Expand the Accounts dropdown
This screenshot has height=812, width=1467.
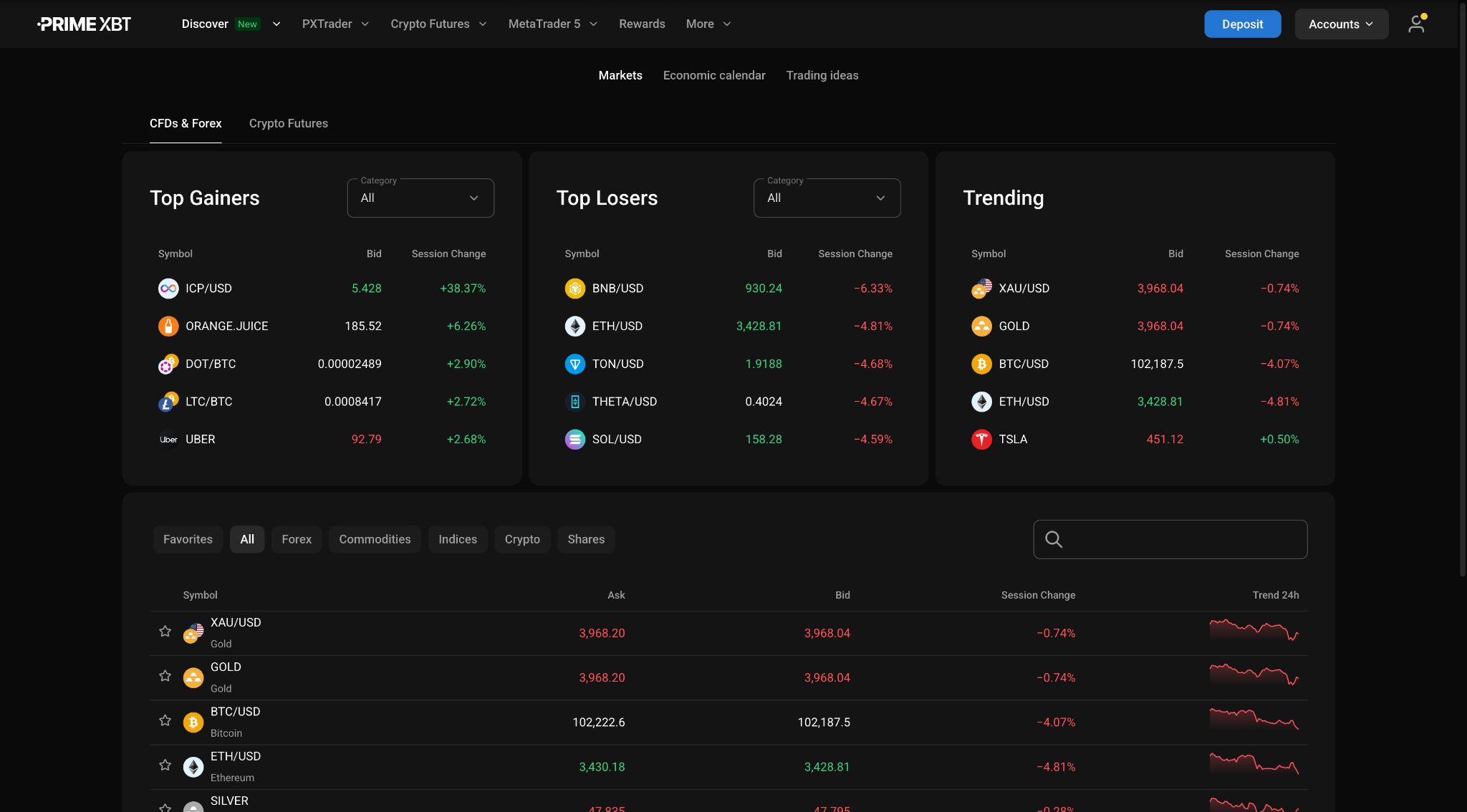1341,24
